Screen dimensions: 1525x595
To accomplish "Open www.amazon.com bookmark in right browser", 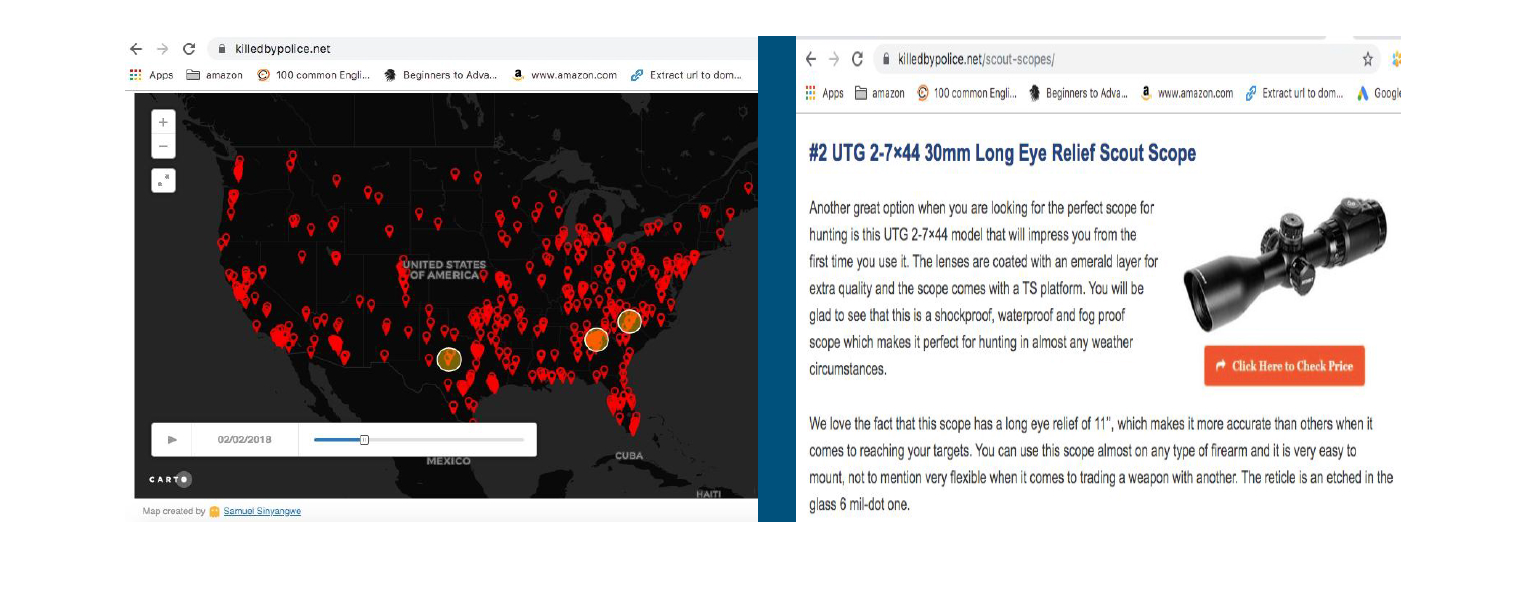I will (x=1186, y=93).
